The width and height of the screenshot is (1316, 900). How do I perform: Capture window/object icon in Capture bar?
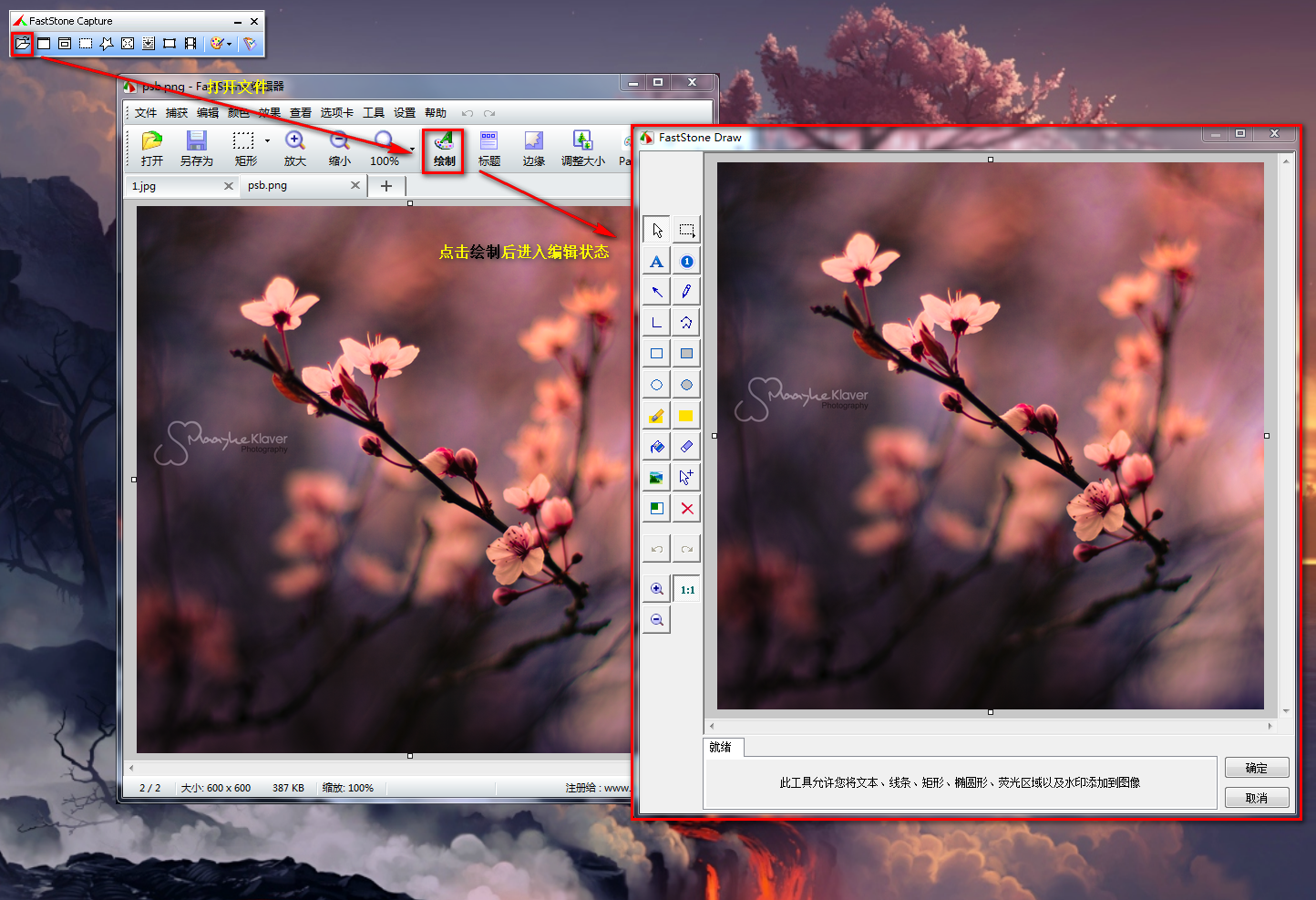pos(65,43)
